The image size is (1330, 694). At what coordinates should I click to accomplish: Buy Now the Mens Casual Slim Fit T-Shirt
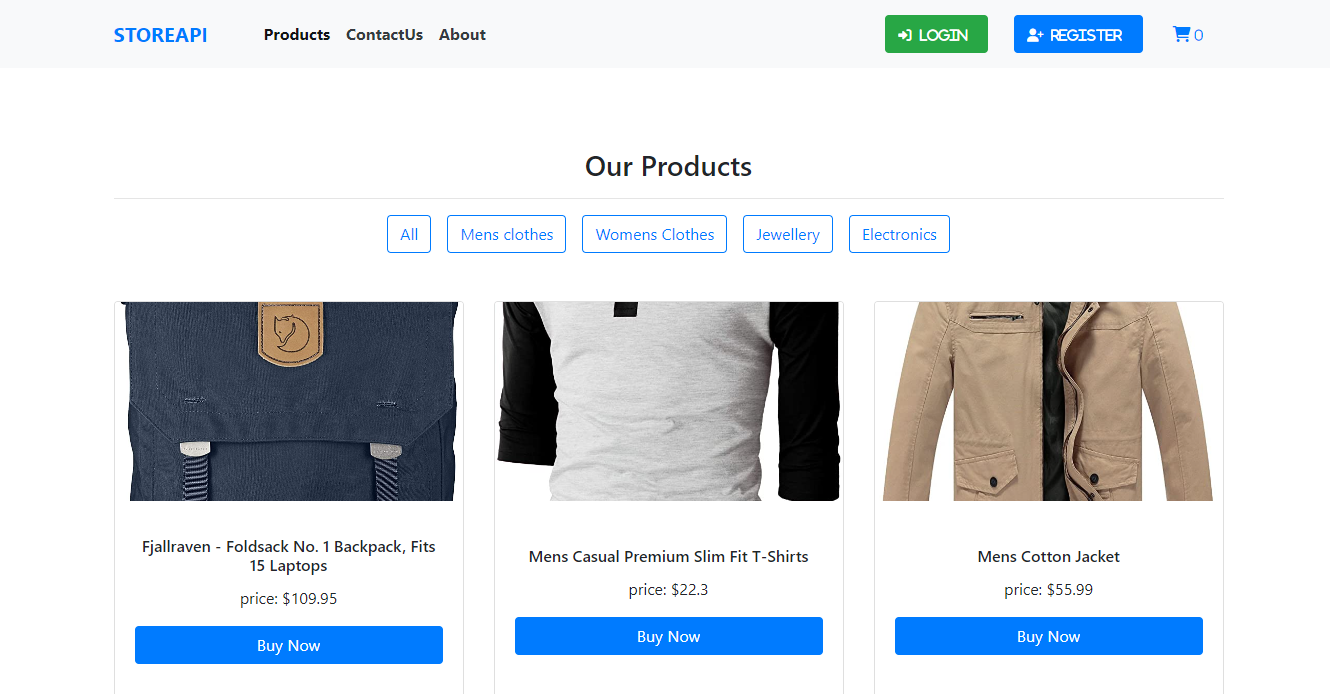[x=668, y=635]
